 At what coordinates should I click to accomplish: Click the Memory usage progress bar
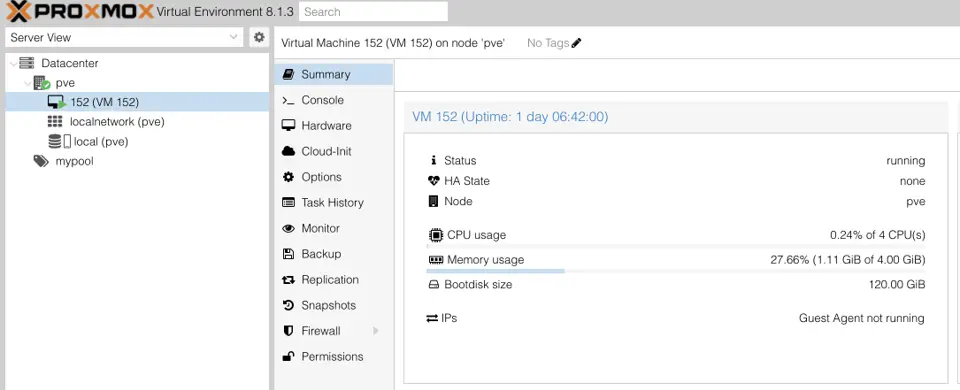[676, 271]
